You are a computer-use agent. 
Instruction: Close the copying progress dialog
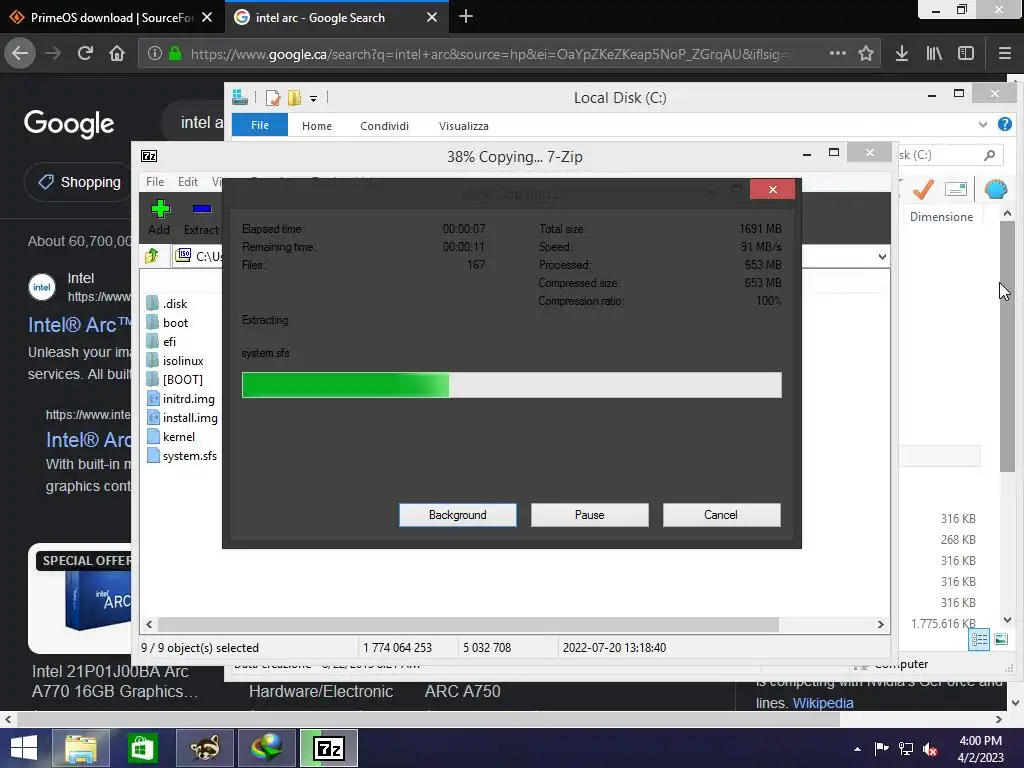[x=773, y=189]
